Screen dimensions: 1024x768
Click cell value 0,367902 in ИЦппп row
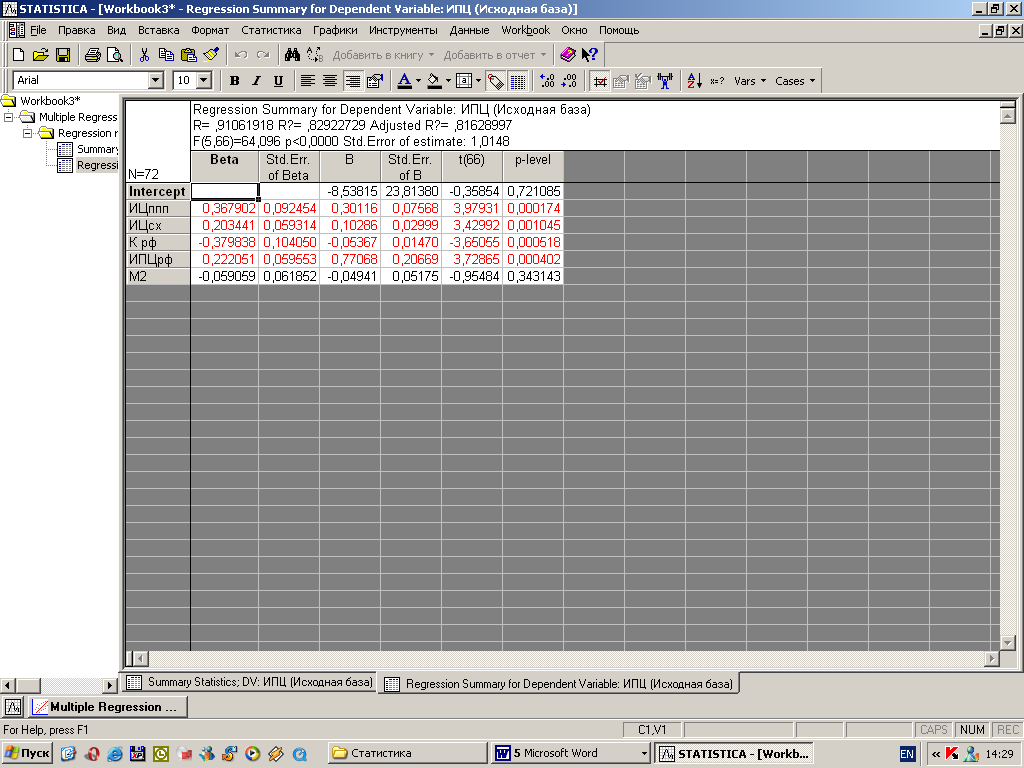(x=225, y=208)
